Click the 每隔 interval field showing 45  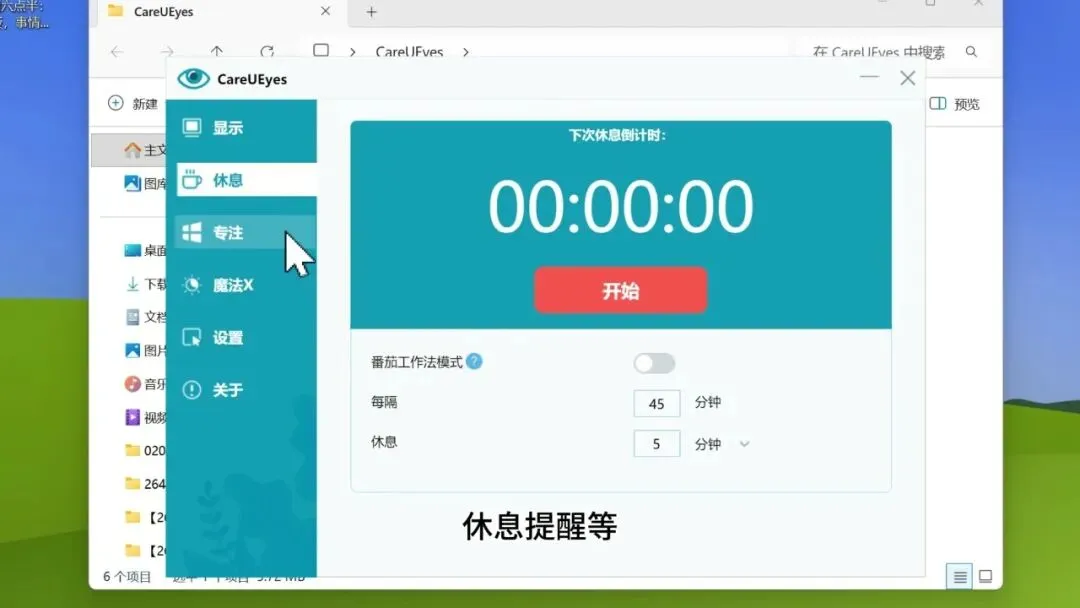click(x=656, y=403)
